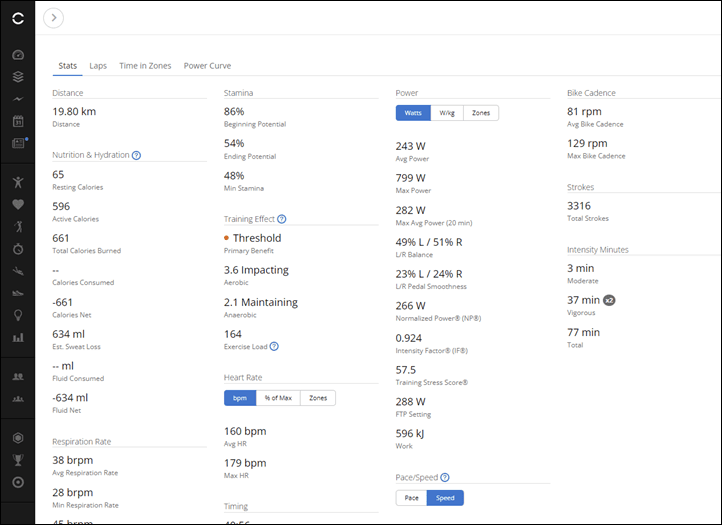
Task: Click the 661 Total Calories Burned value
Action: [x=61, y=238]
